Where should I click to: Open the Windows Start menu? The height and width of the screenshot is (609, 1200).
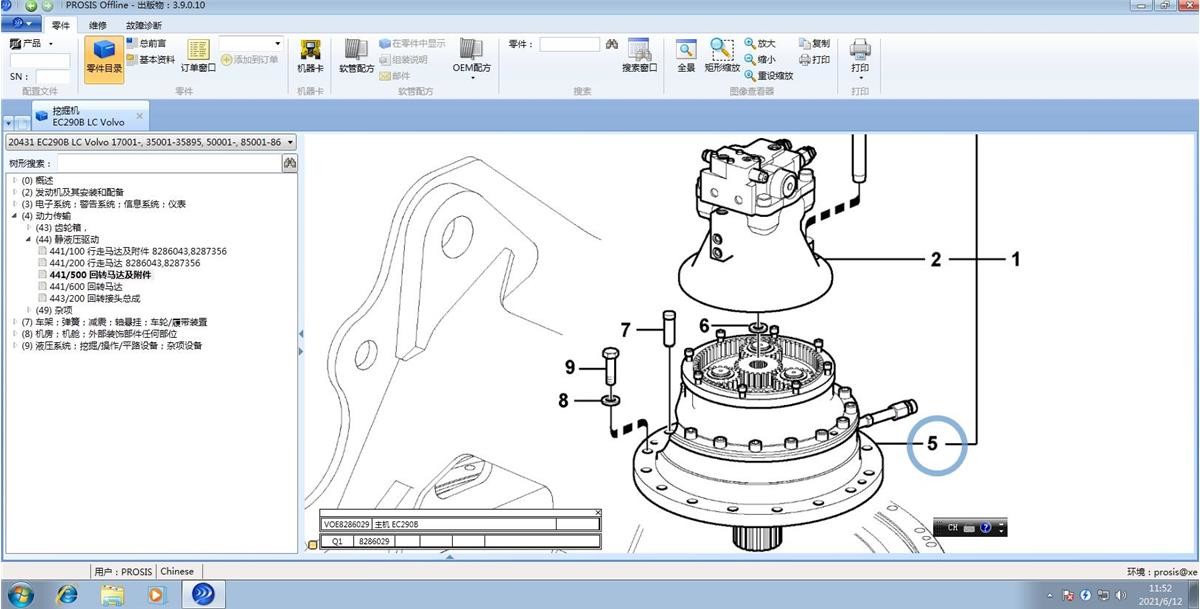click(19, 594)
